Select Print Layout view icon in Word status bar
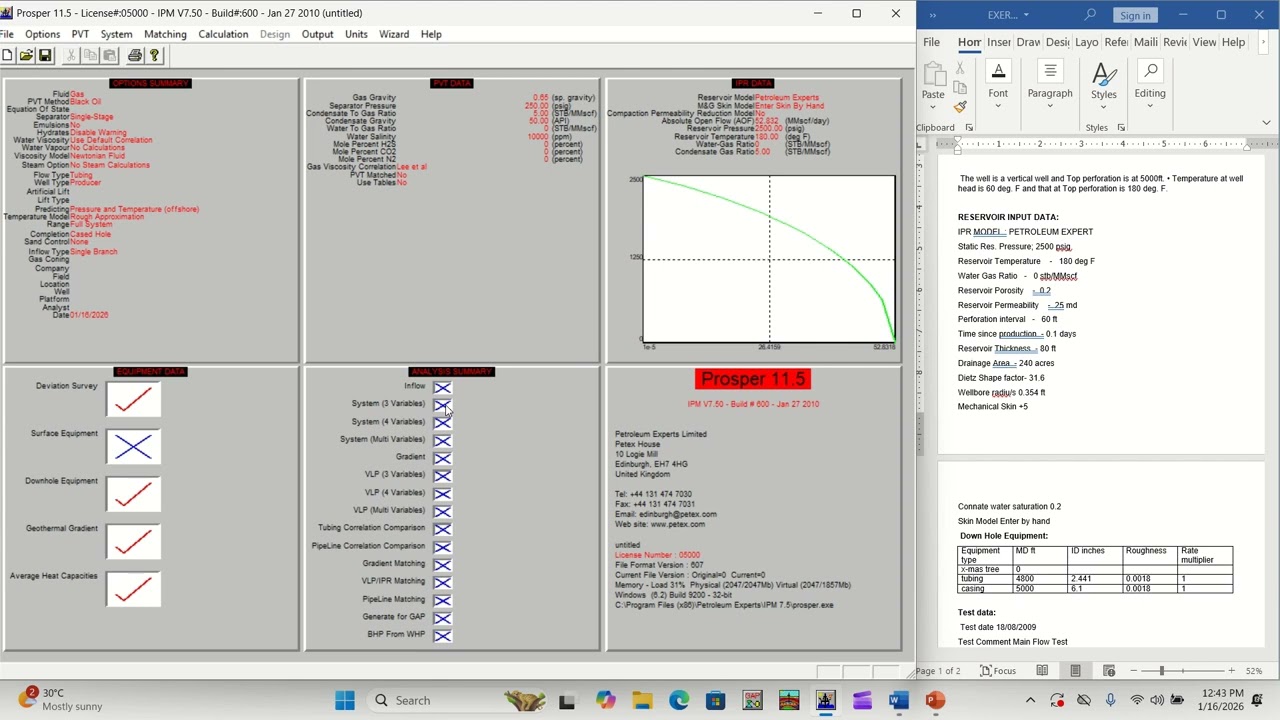Screen dimensions: 1280x720 (x=1075, y=671)
